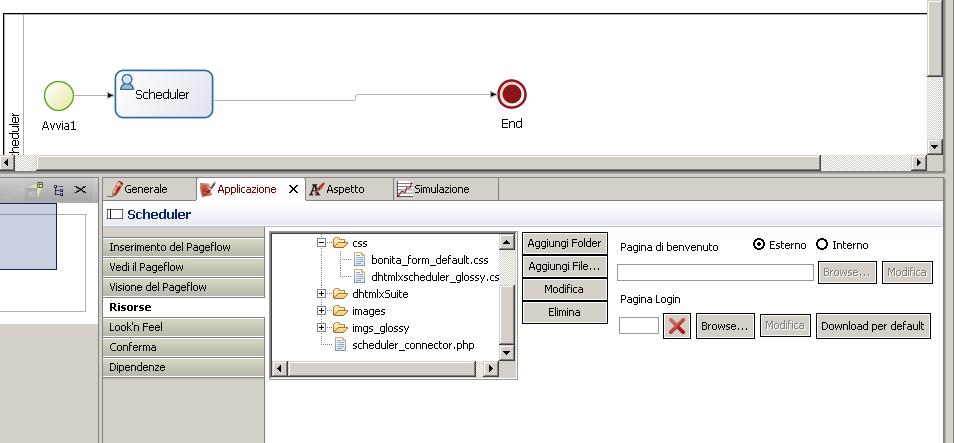Close the Applicazione tab
The image size is (954, 443).
pyautogui.click(x=293, y=189)
